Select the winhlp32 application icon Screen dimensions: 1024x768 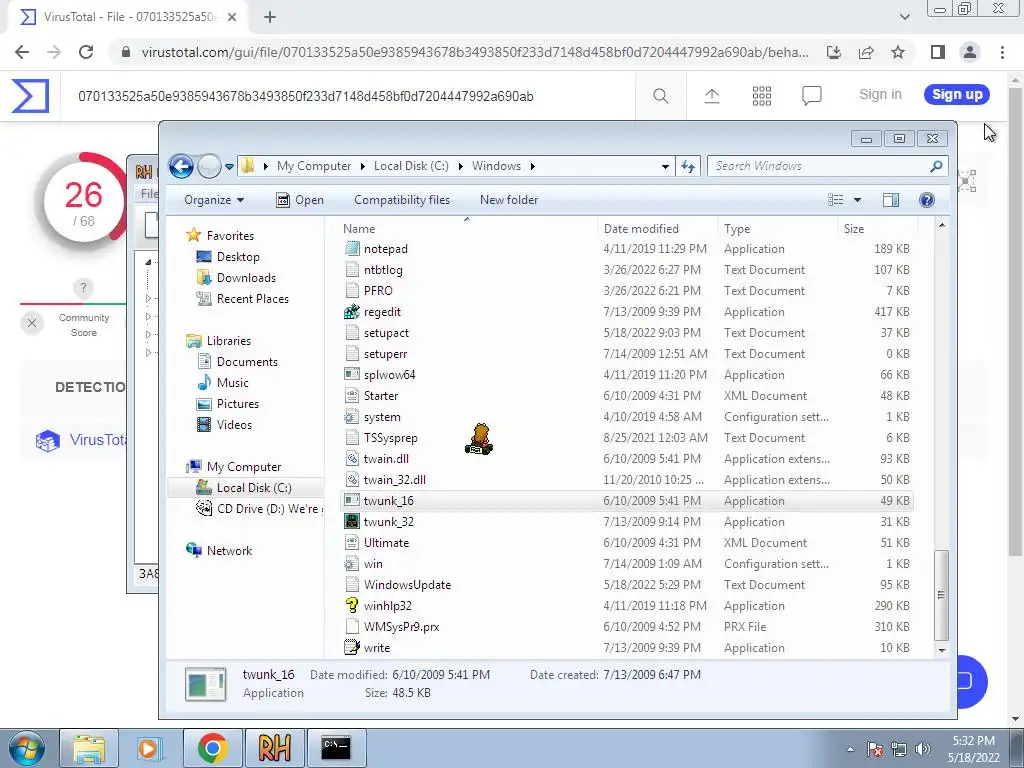(352, 605)
